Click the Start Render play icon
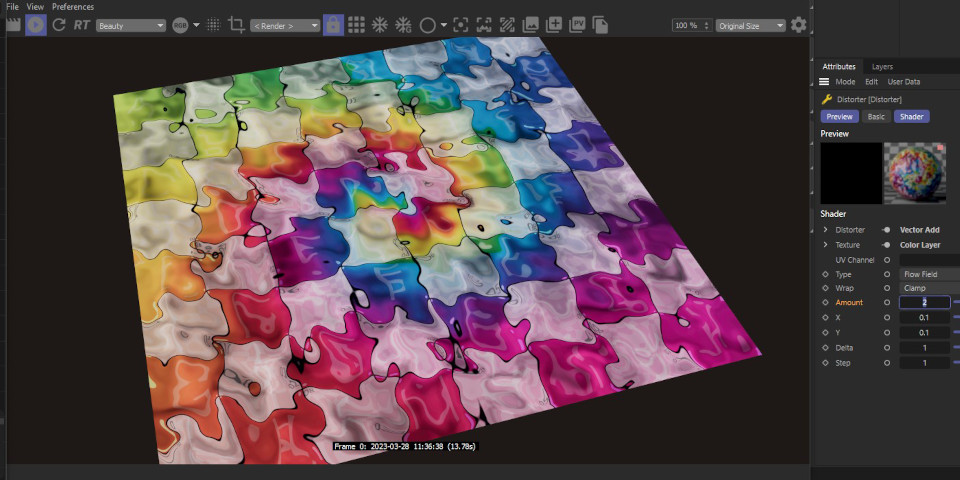 pyautogui.click(x=36, y=25)
